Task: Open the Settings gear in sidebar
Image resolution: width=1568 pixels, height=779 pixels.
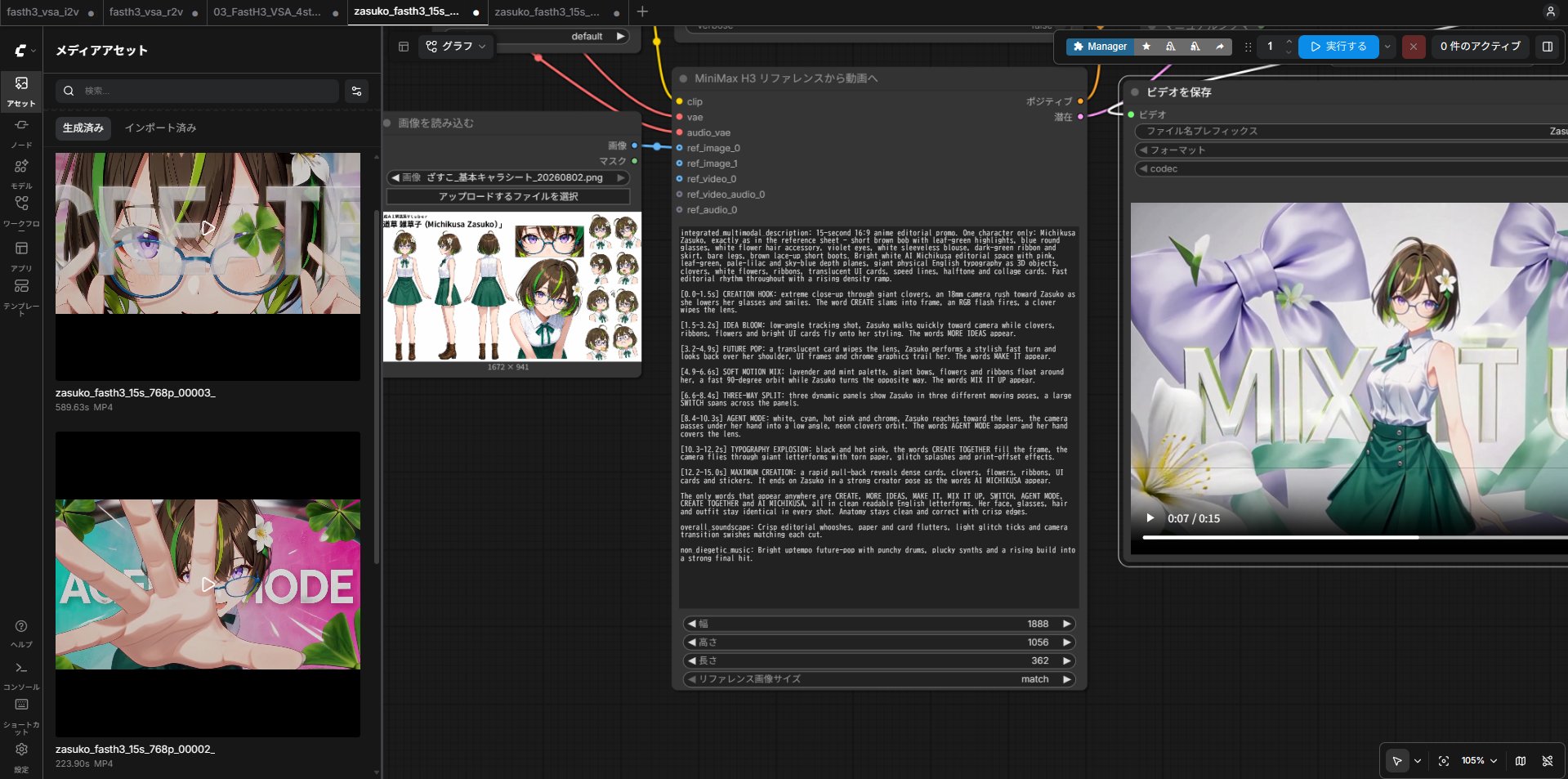Action: tap(21, 756)
